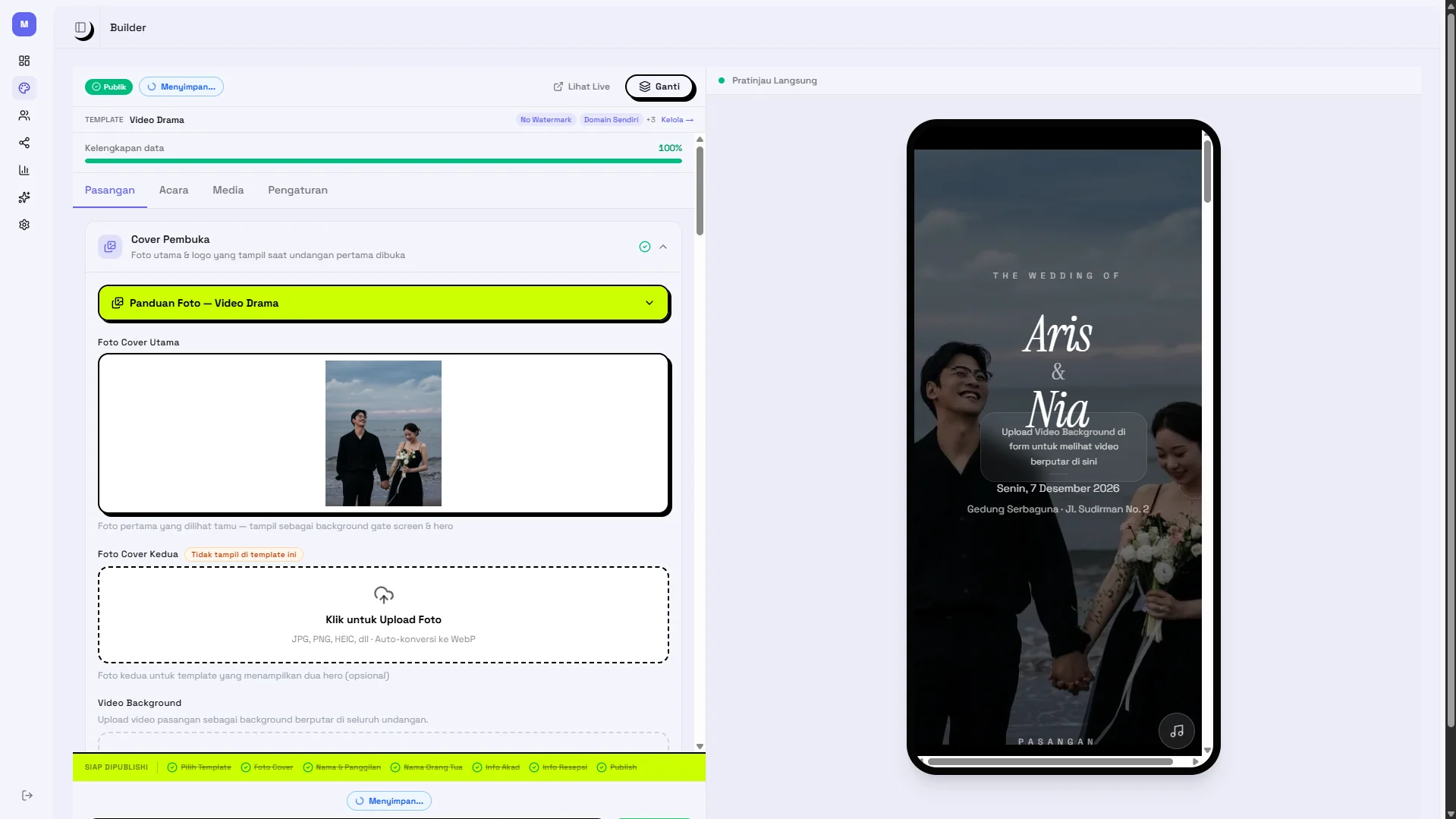Click Foto Cover checklist item
This screenshot has height=819, width=1456.
(x=267, y=767)
